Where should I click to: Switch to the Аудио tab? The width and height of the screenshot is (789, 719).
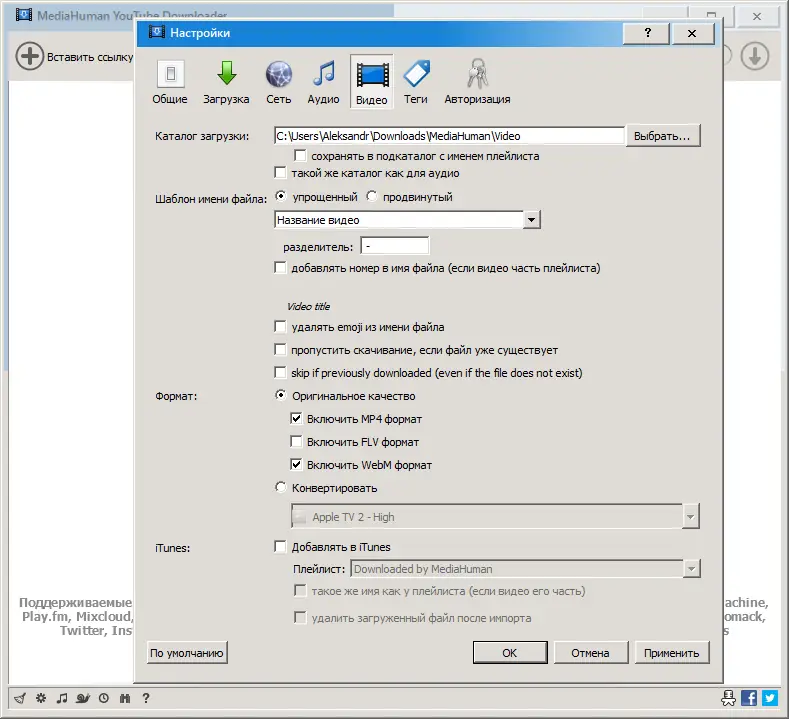click(324, 82)
